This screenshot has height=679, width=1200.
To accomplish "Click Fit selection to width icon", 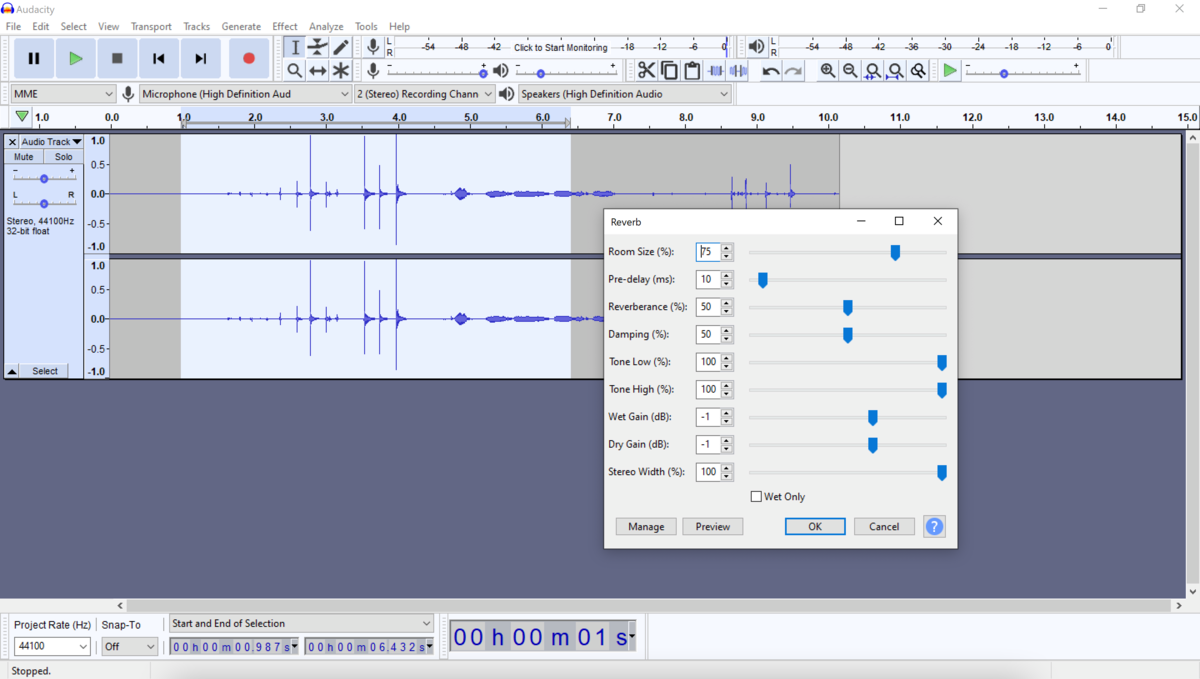I will pos(873,71).
